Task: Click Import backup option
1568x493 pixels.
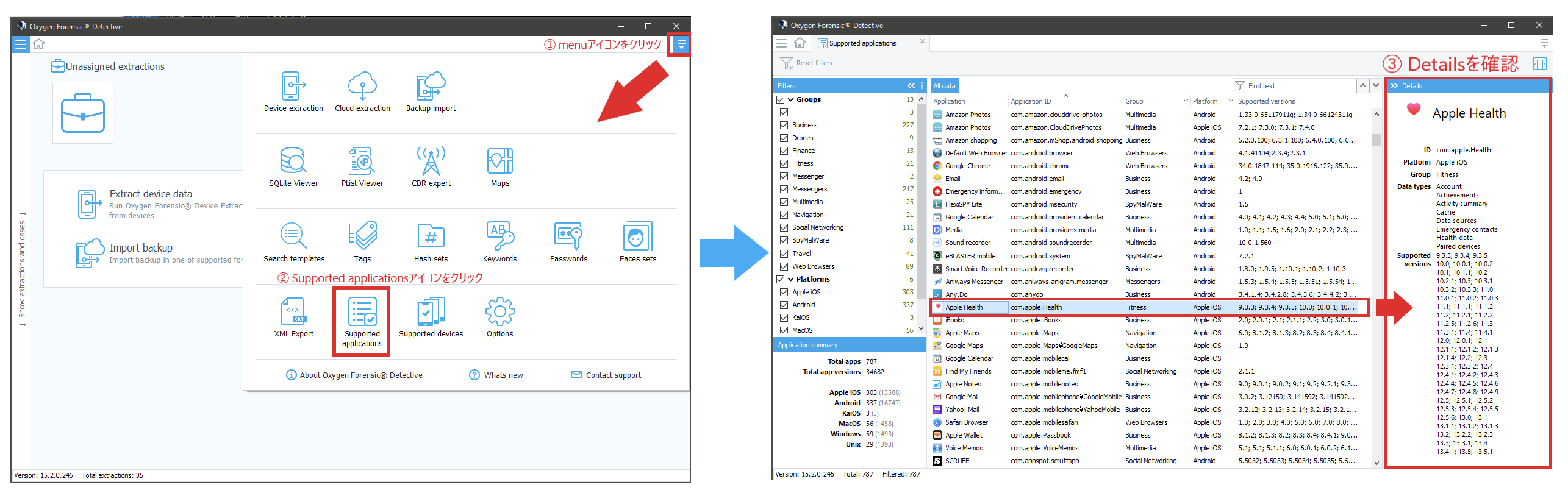Action: tap(160, 253)
